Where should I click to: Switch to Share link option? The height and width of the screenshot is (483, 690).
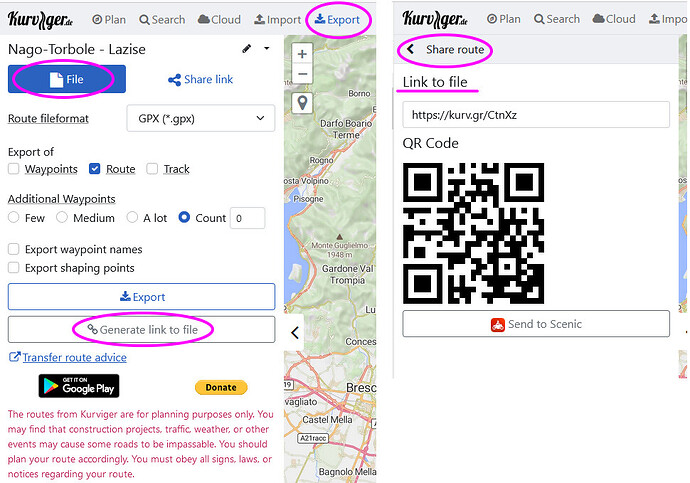200,80
